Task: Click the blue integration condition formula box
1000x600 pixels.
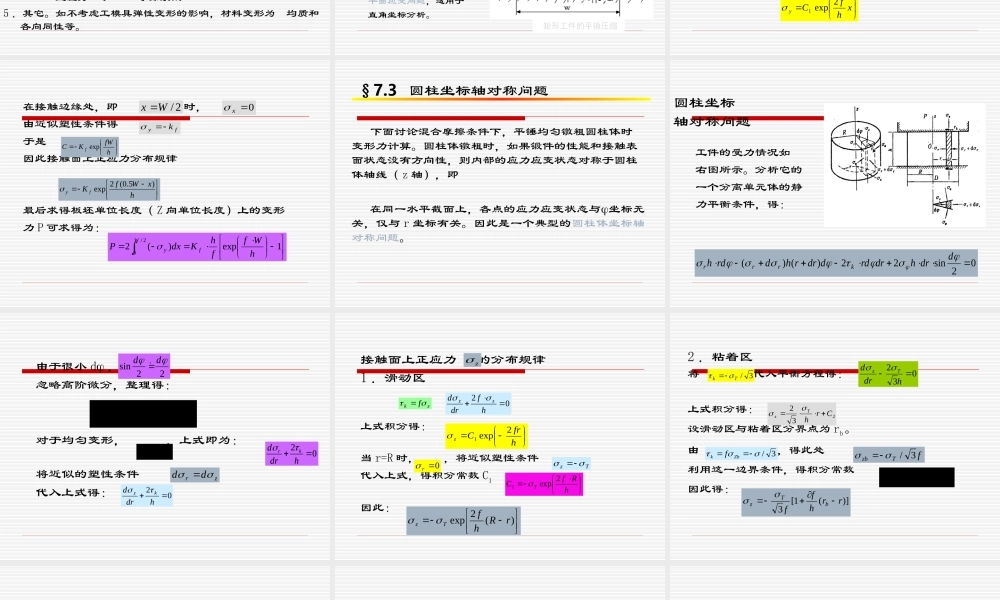Action: tap(477, 403)
